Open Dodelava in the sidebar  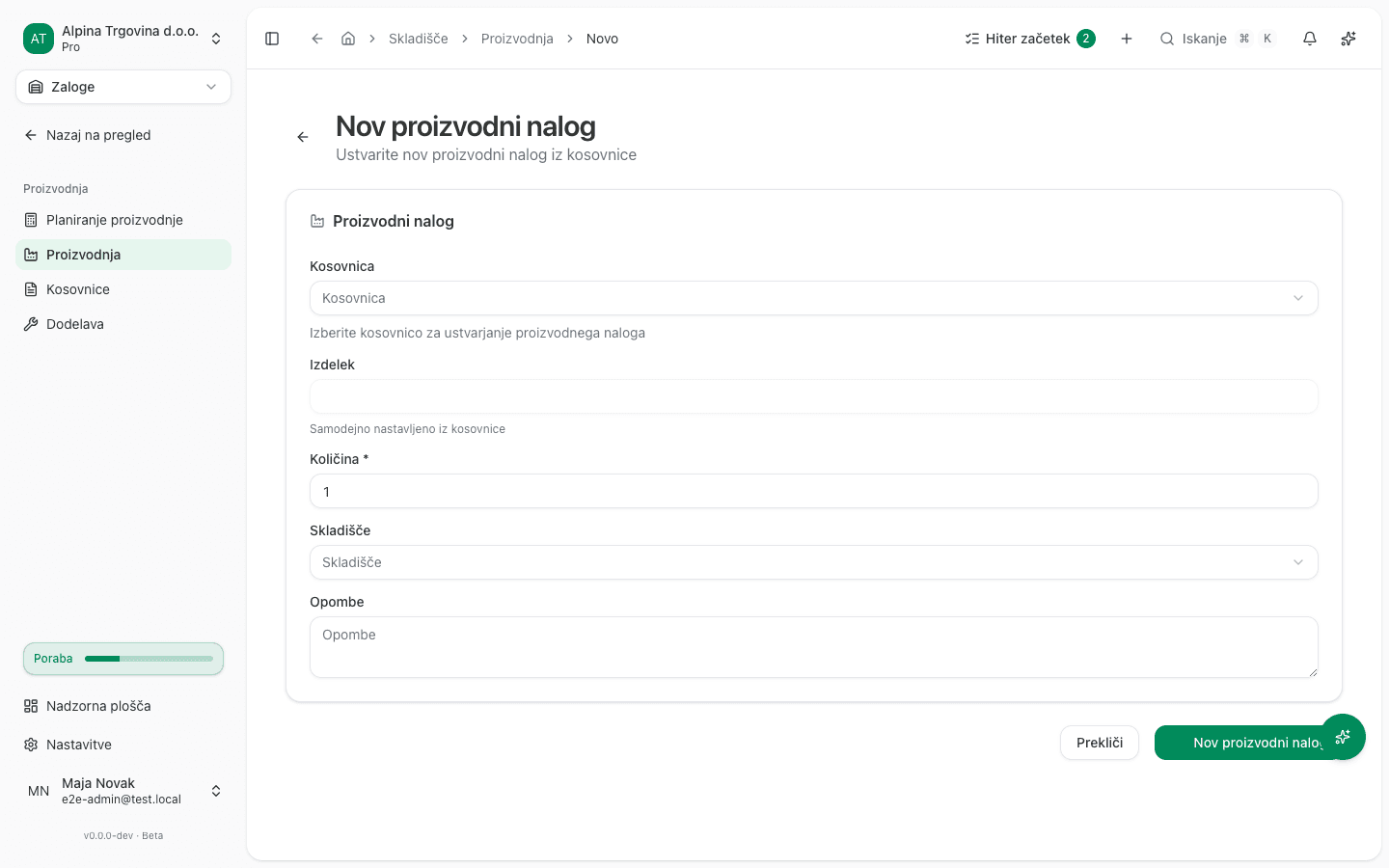[123, 324]
